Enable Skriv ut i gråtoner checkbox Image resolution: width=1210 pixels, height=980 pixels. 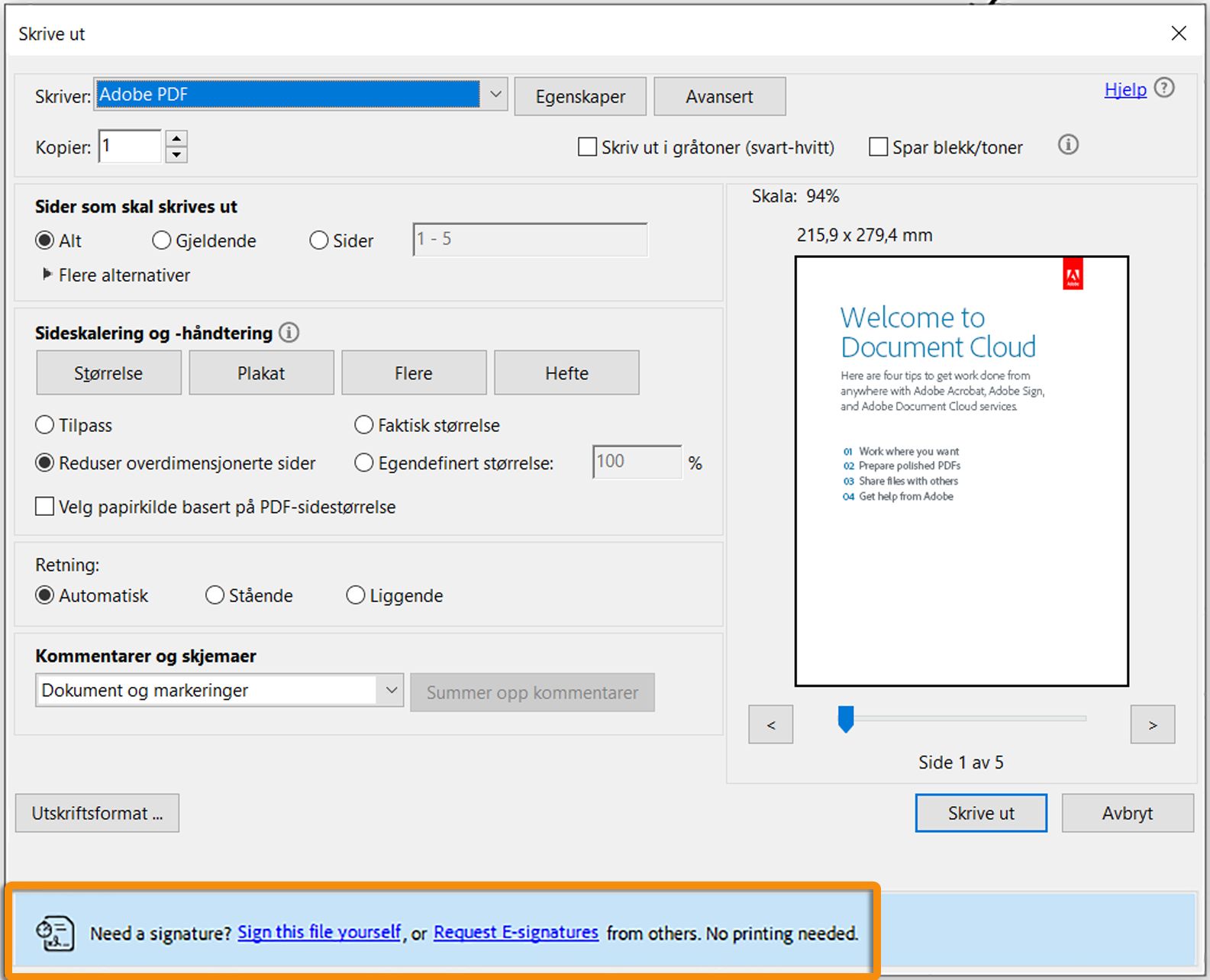coord(587,147)
